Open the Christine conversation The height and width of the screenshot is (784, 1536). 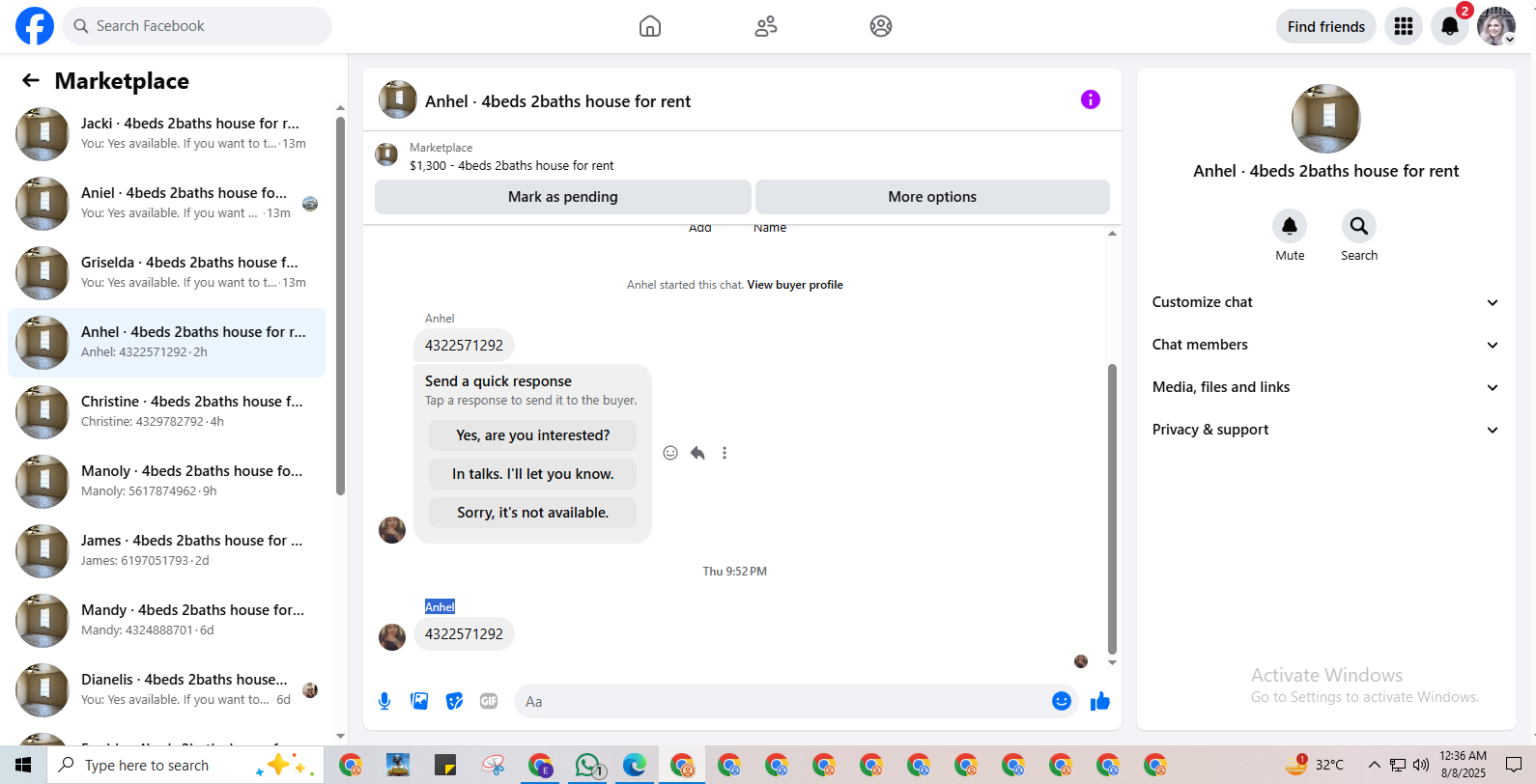pos(166,412)
